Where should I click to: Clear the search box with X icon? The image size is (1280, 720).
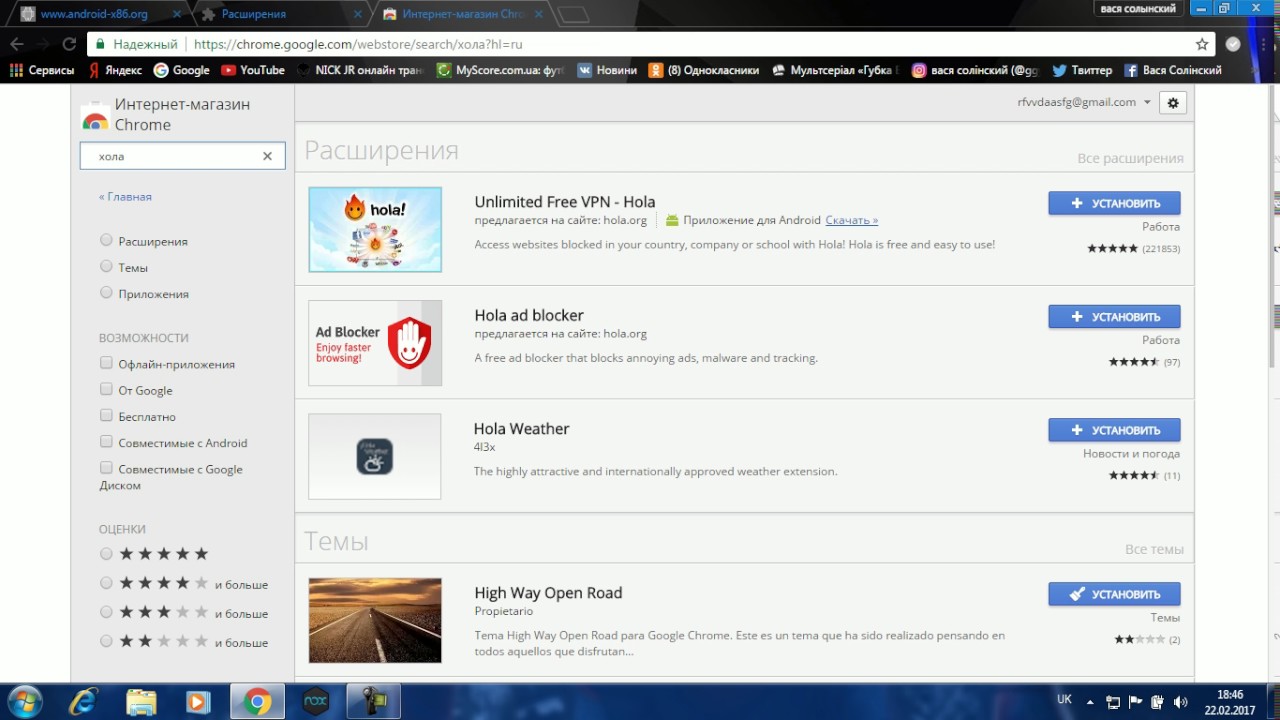(x=267, y=156)
